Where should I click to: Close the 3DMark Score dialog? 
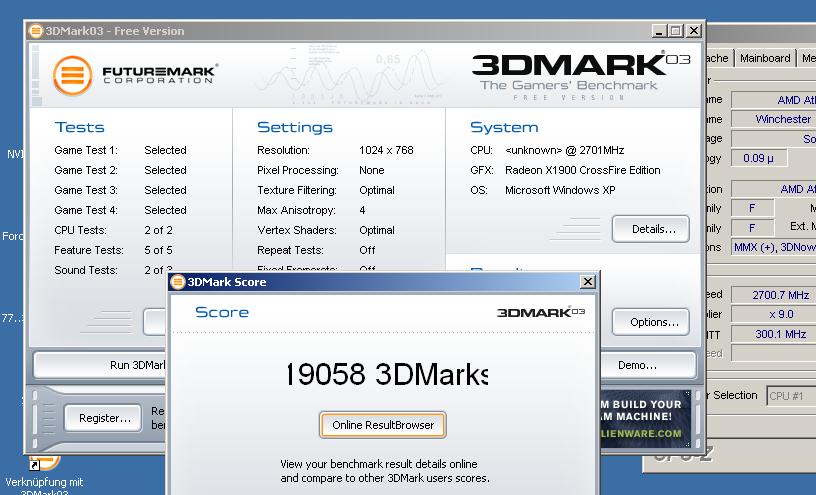click(588, 282)
